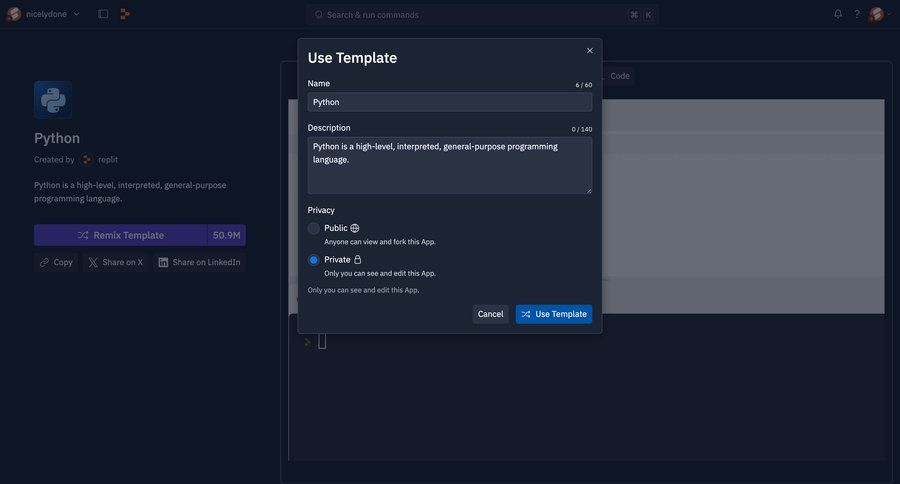Select the Public privacy option

tap(314, 228)
